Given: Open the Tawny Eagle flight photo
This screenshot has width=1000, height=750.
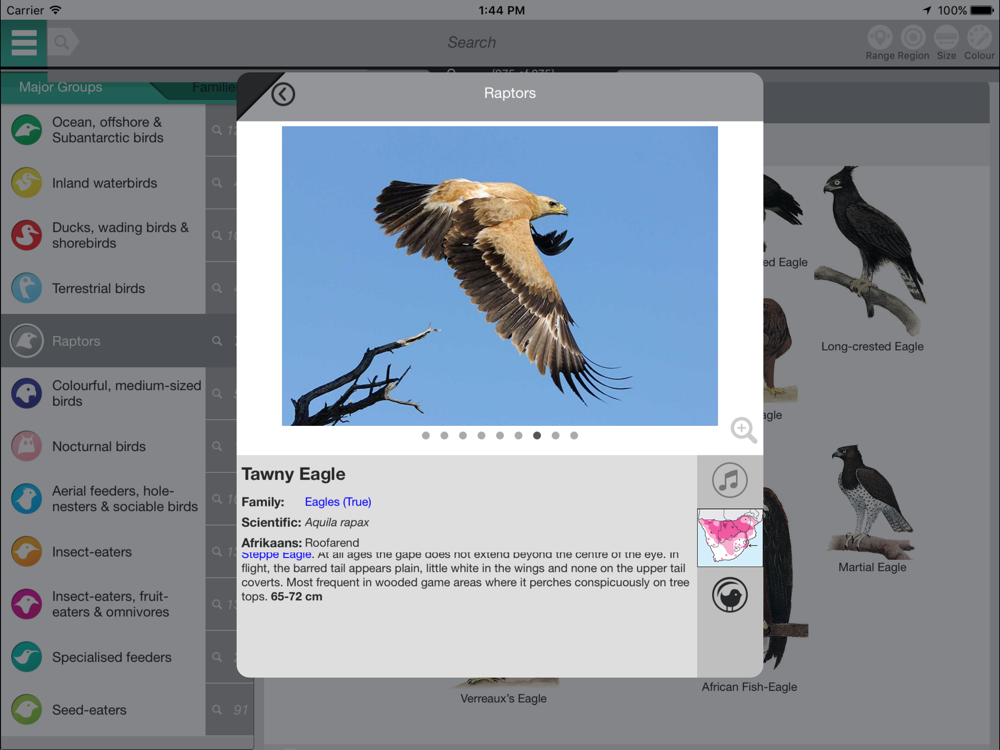Looking at the screenshot, I should point(499,276).
